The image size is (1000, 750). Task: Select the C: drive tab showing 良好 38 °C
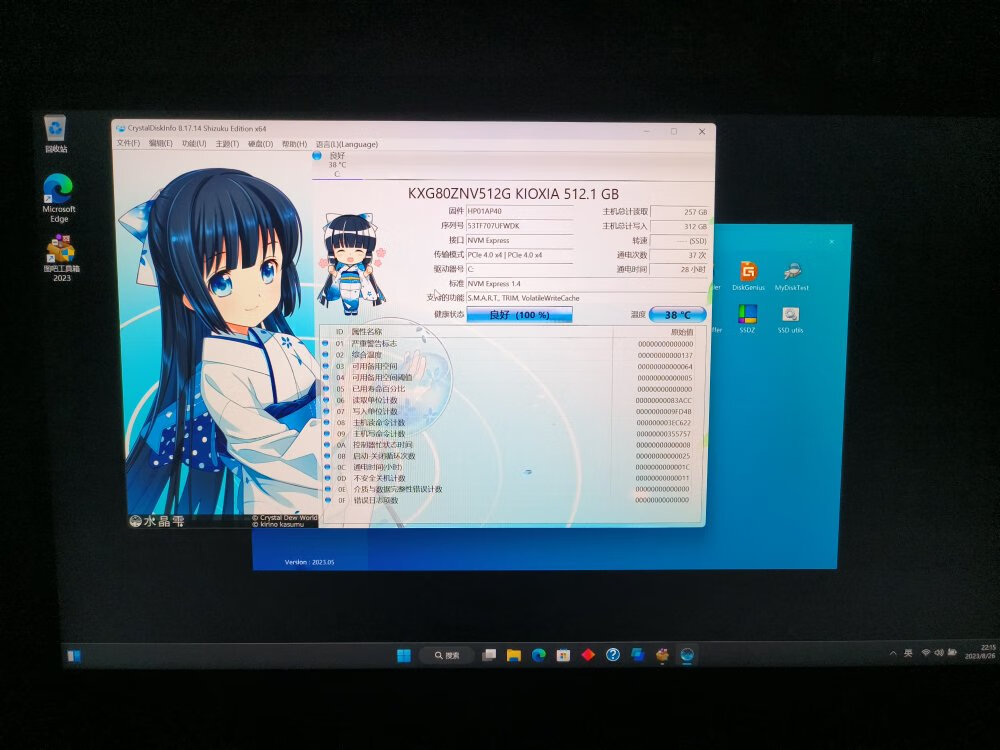336,164
